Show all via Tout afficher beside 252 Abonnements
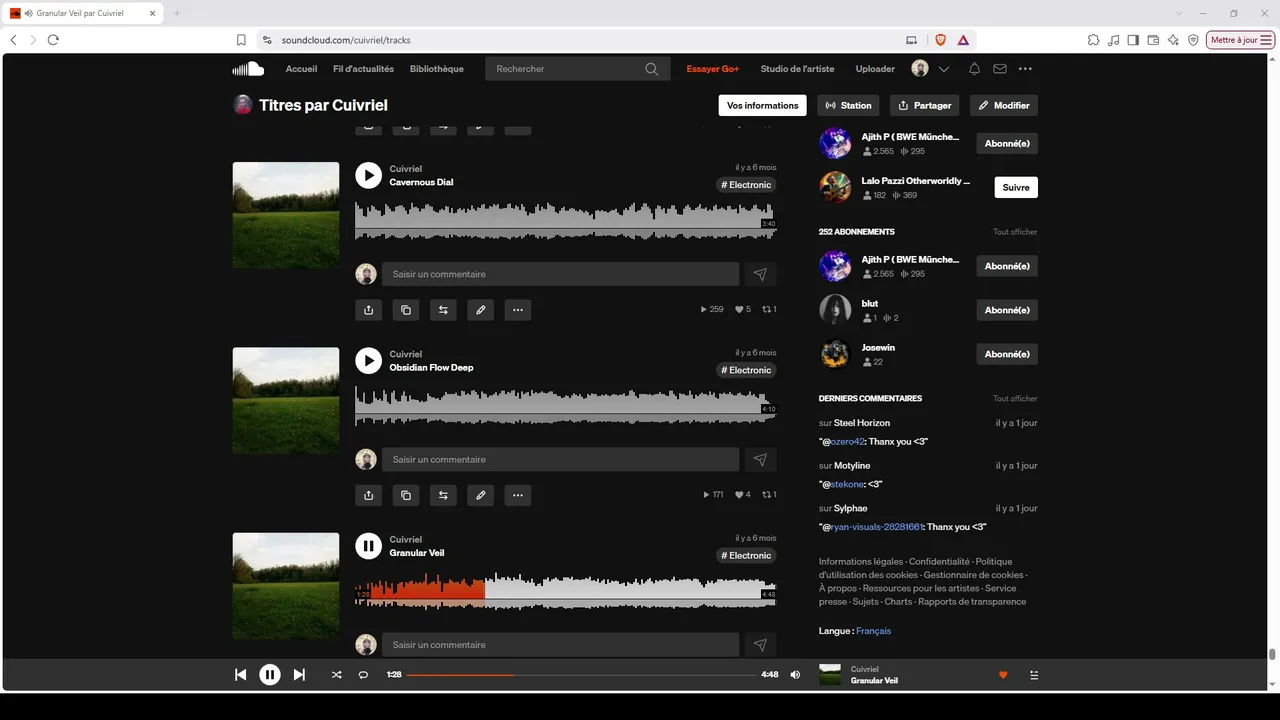Image resolution: width=1280 pixels, height=720 pixels. tap(1015, 232)
